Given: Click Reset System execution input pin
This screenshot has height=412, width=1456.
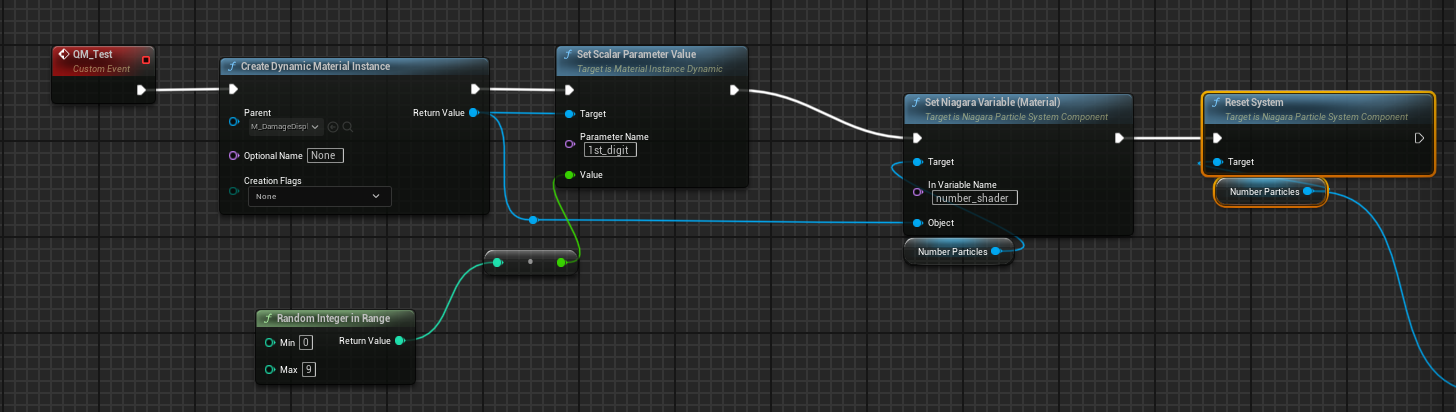Looking at the screenshot, I should pos(1217,138).
